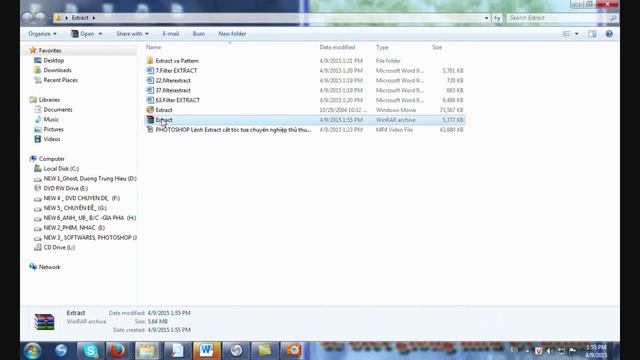
Task: Open Recent Places in Favorites
Action: point(60,80)
